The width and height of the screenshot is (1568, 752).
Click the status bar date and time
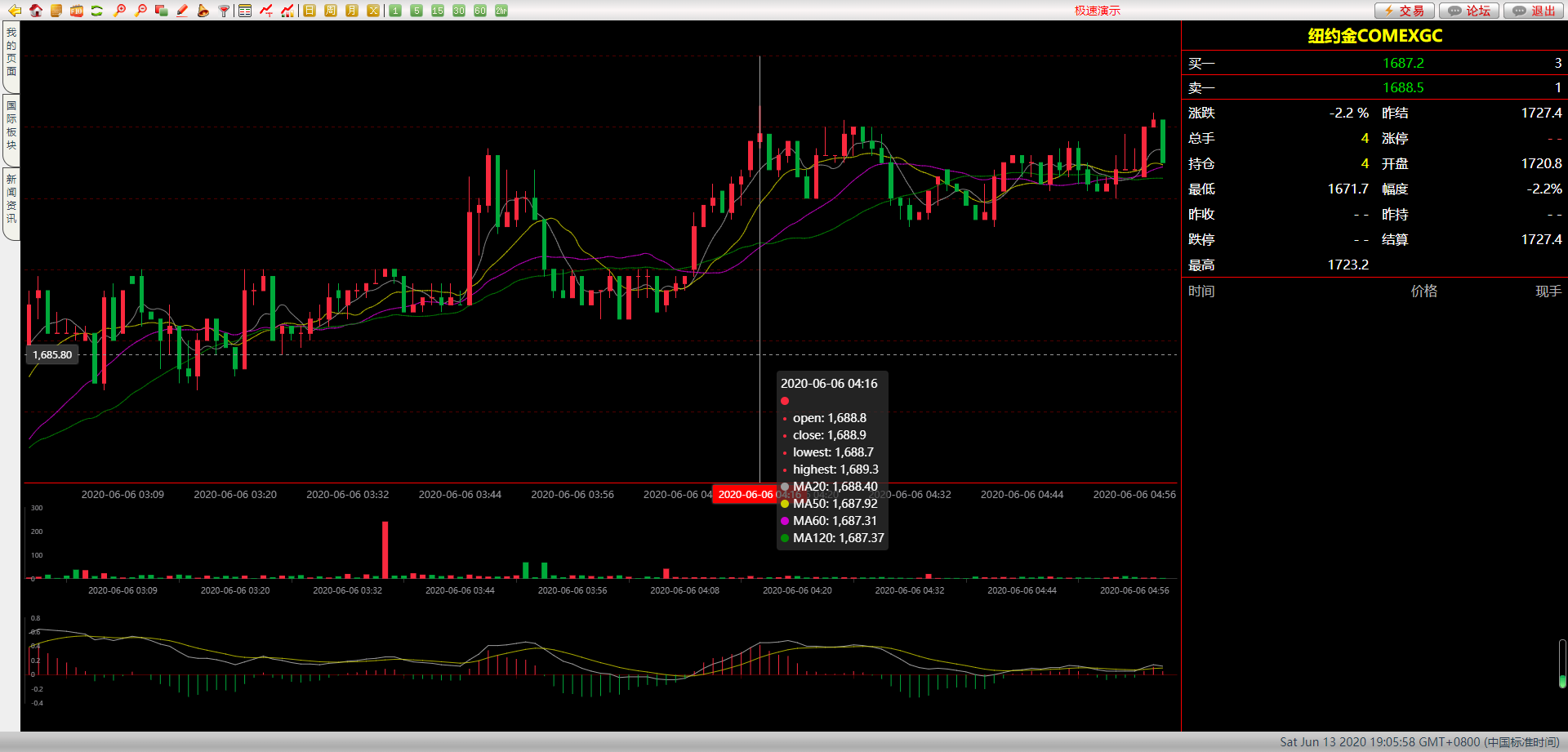[1419, 742]
